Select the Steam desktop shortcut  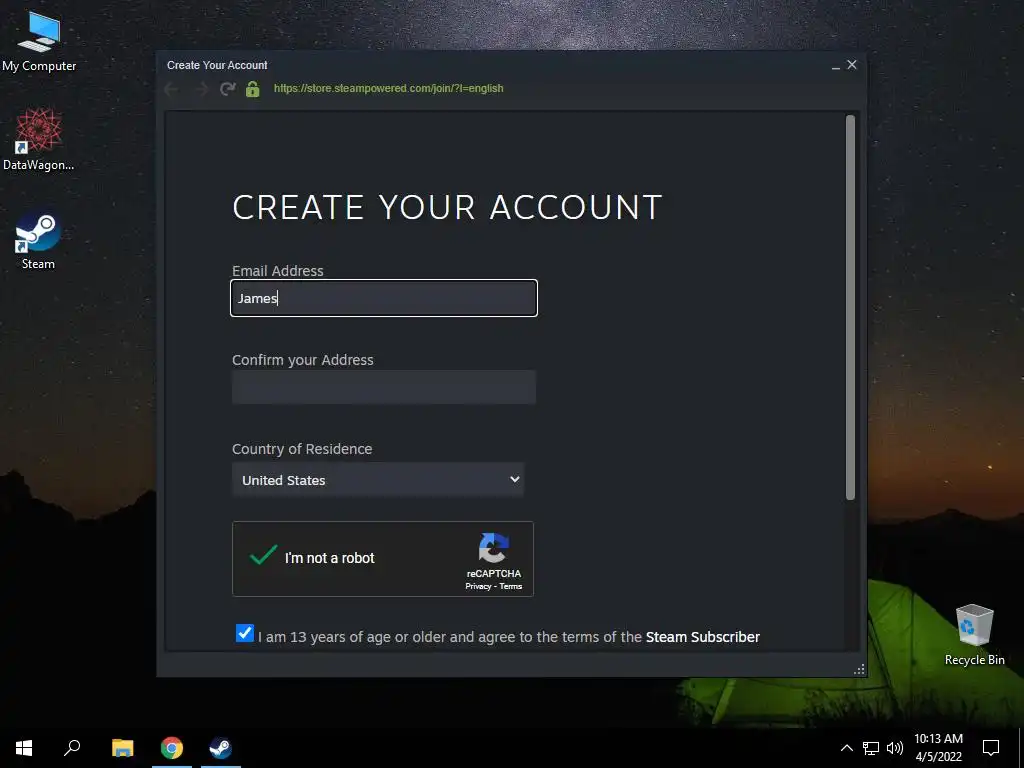coord(38,240)
